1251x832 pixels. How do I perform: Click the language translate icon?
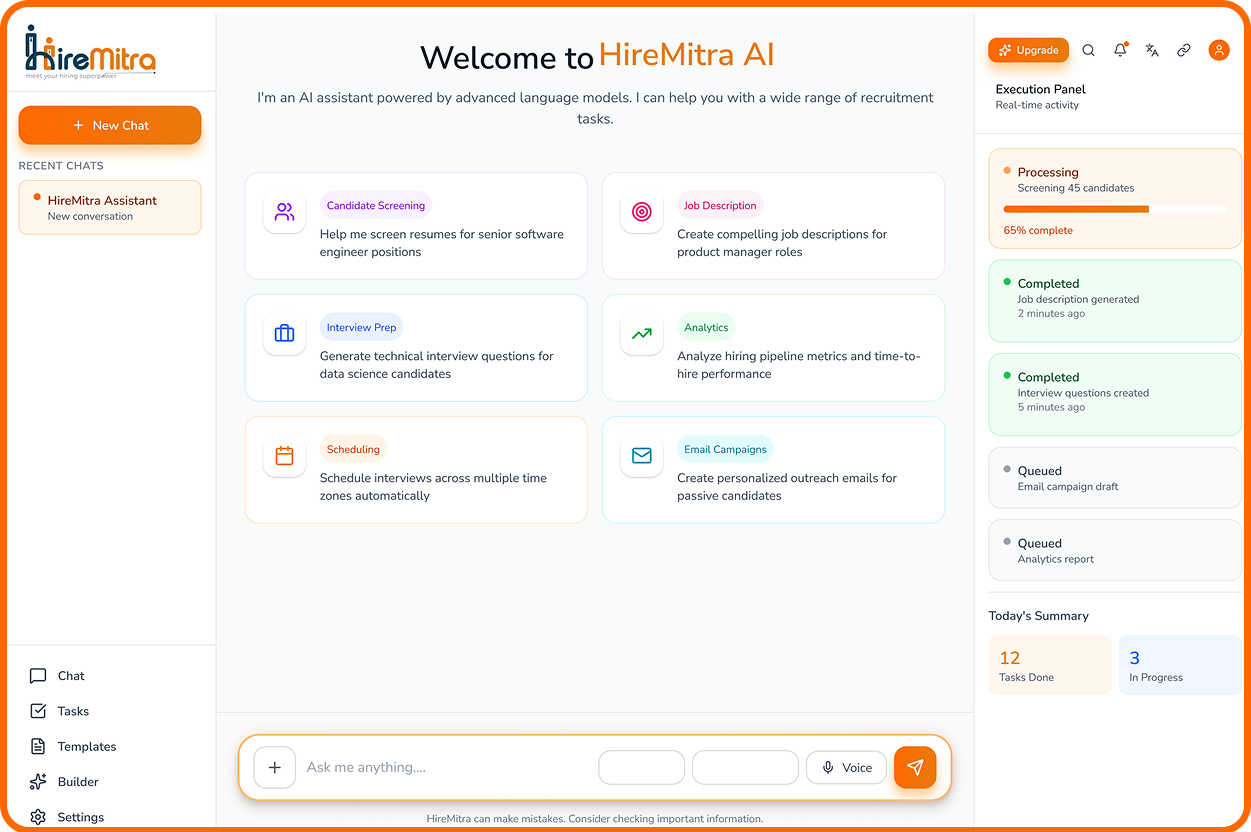tap(1152, 50)
